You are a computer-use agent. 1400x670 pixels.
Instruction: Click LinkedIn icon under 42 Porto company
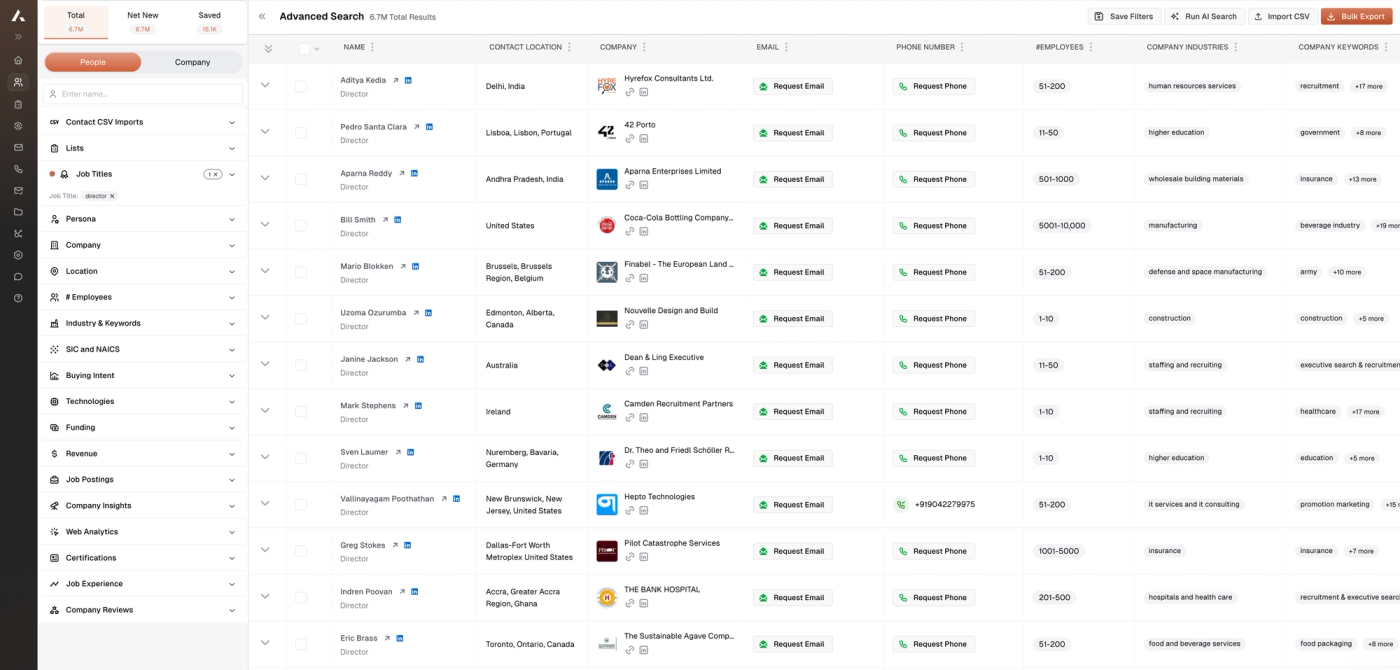(644, 138)
